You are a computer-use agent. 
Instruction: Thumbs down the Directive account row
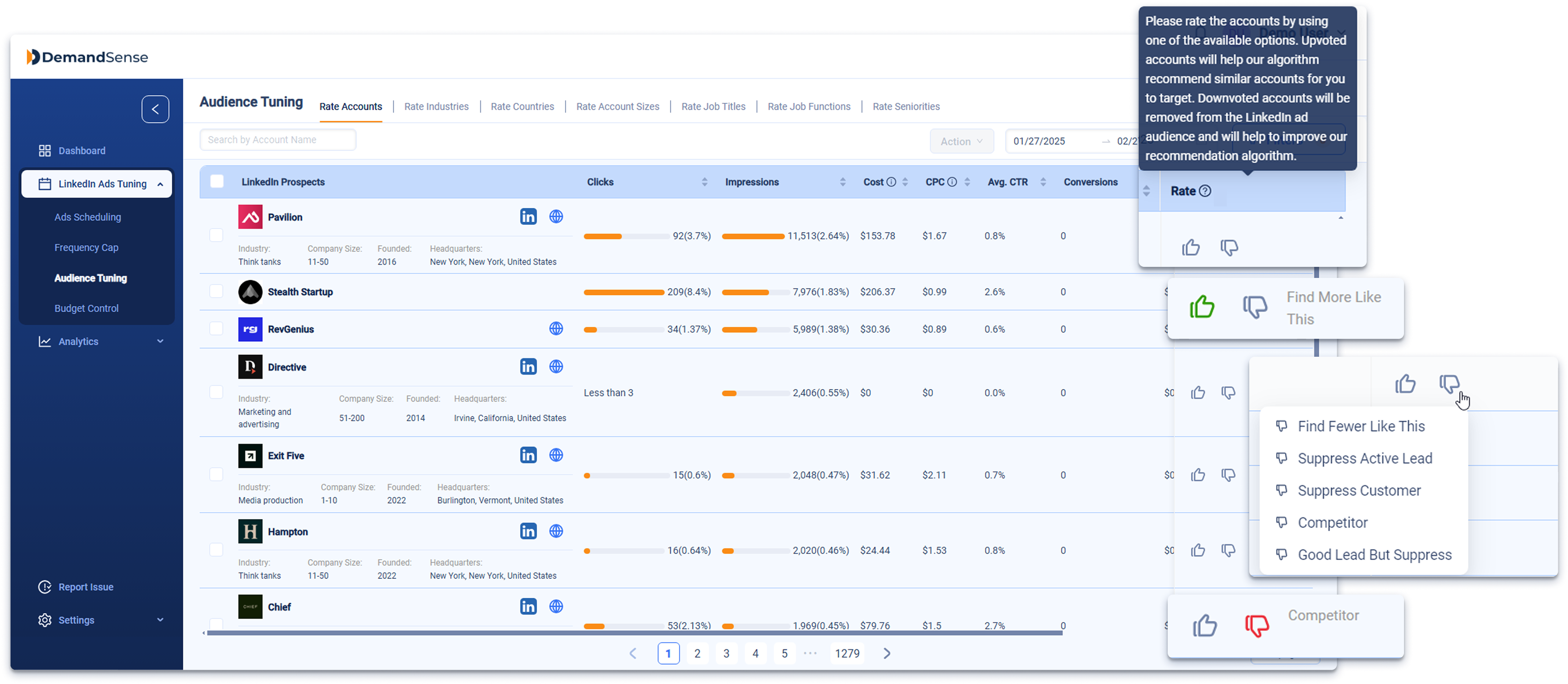(x=1228, y=392)
